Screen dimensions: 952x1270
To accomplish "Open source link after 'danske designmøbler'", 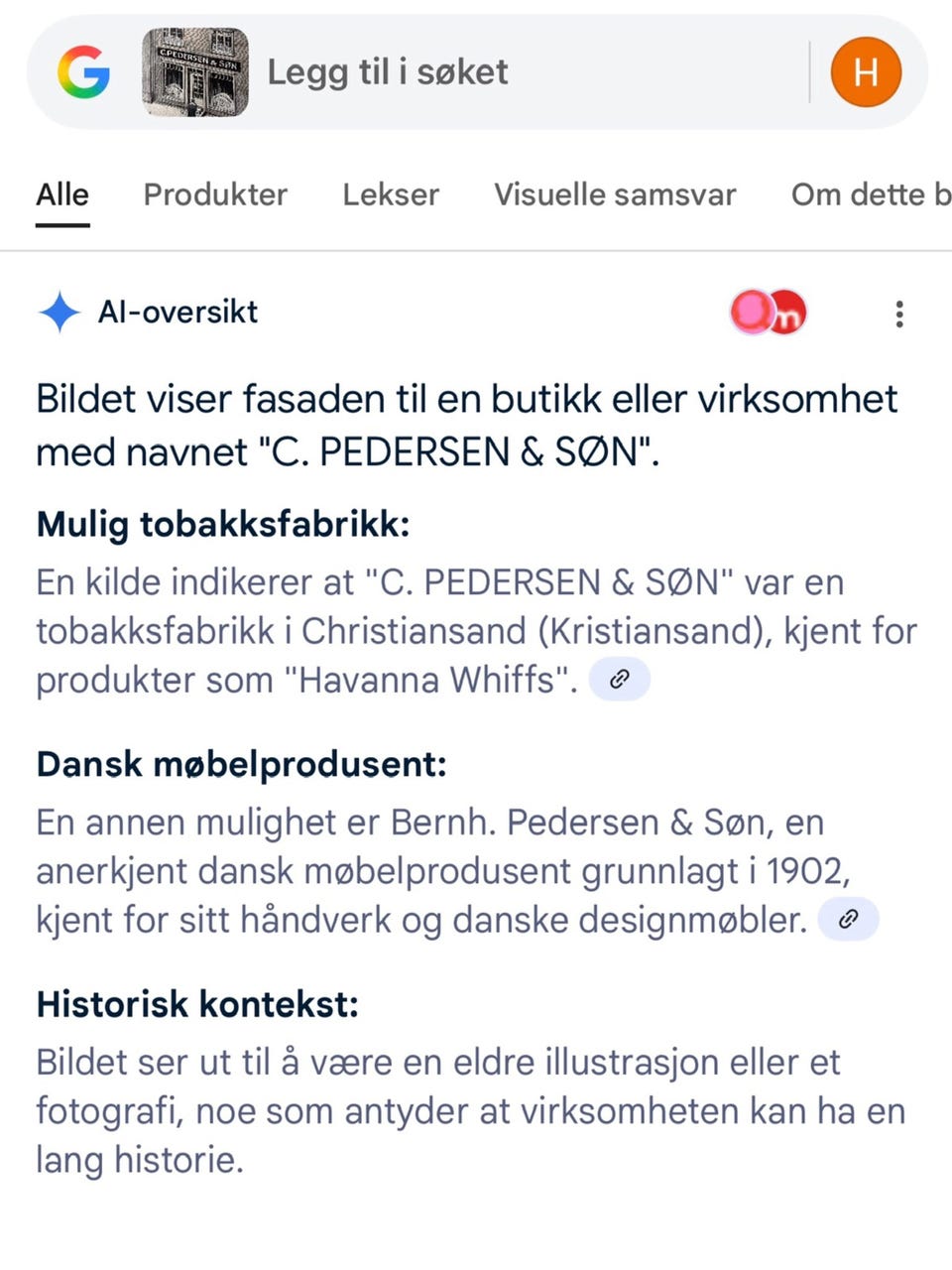I will 848,920.
